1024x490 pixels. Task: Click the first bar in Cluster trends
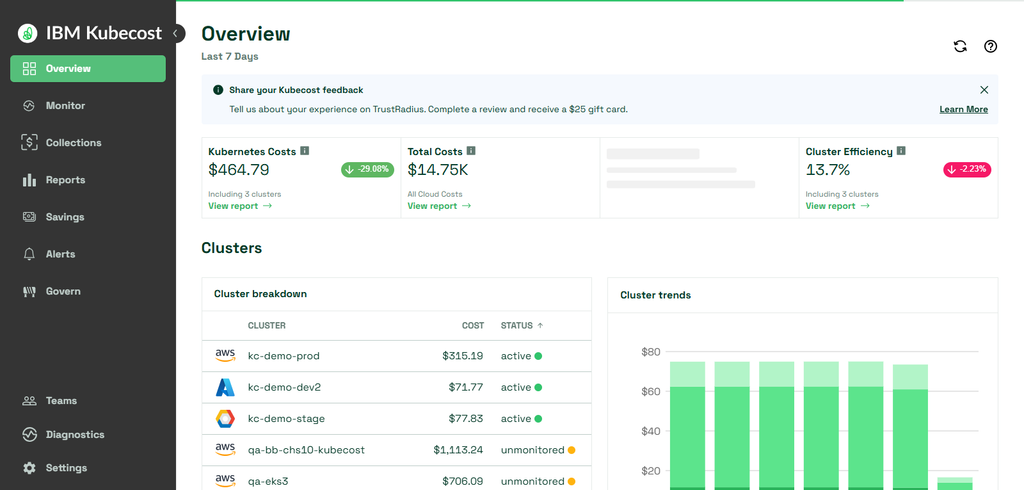[688, 425]
